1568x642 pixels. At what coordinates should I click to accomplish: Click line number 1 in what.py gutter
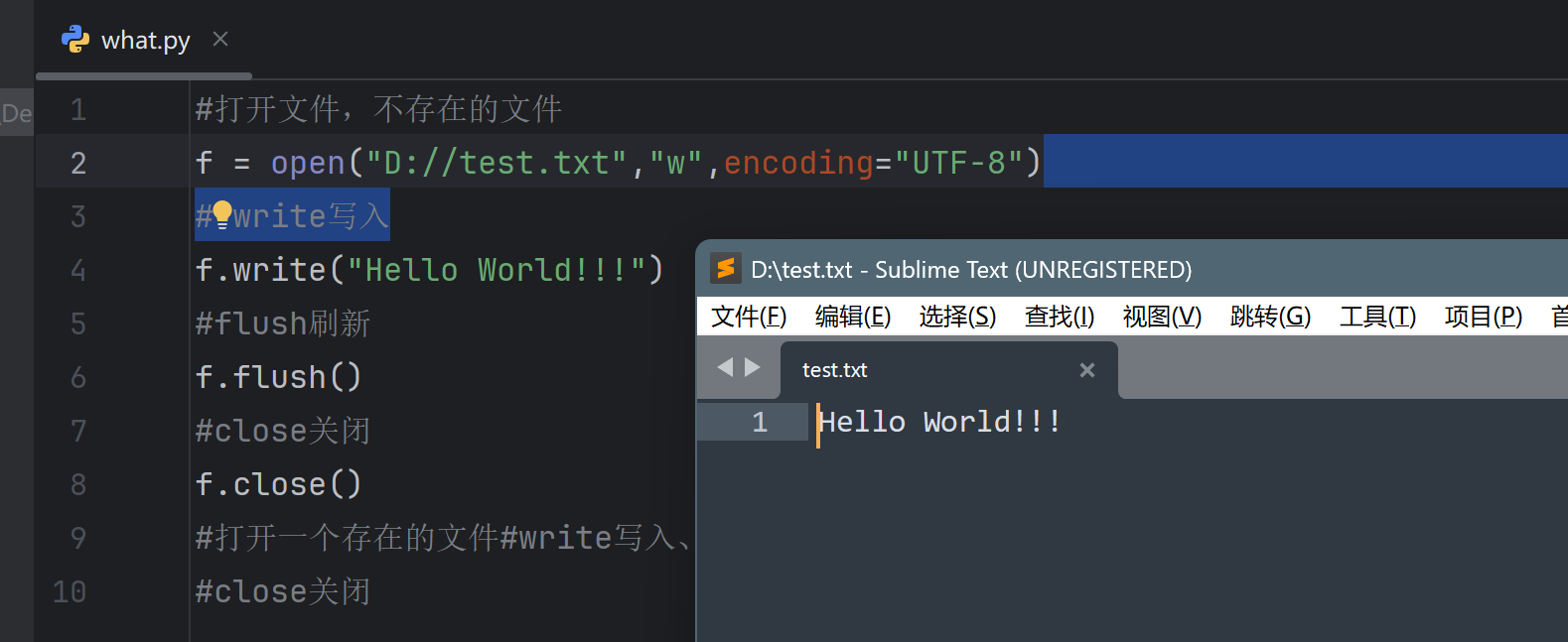pyautogui.click(x=78, y=109)
